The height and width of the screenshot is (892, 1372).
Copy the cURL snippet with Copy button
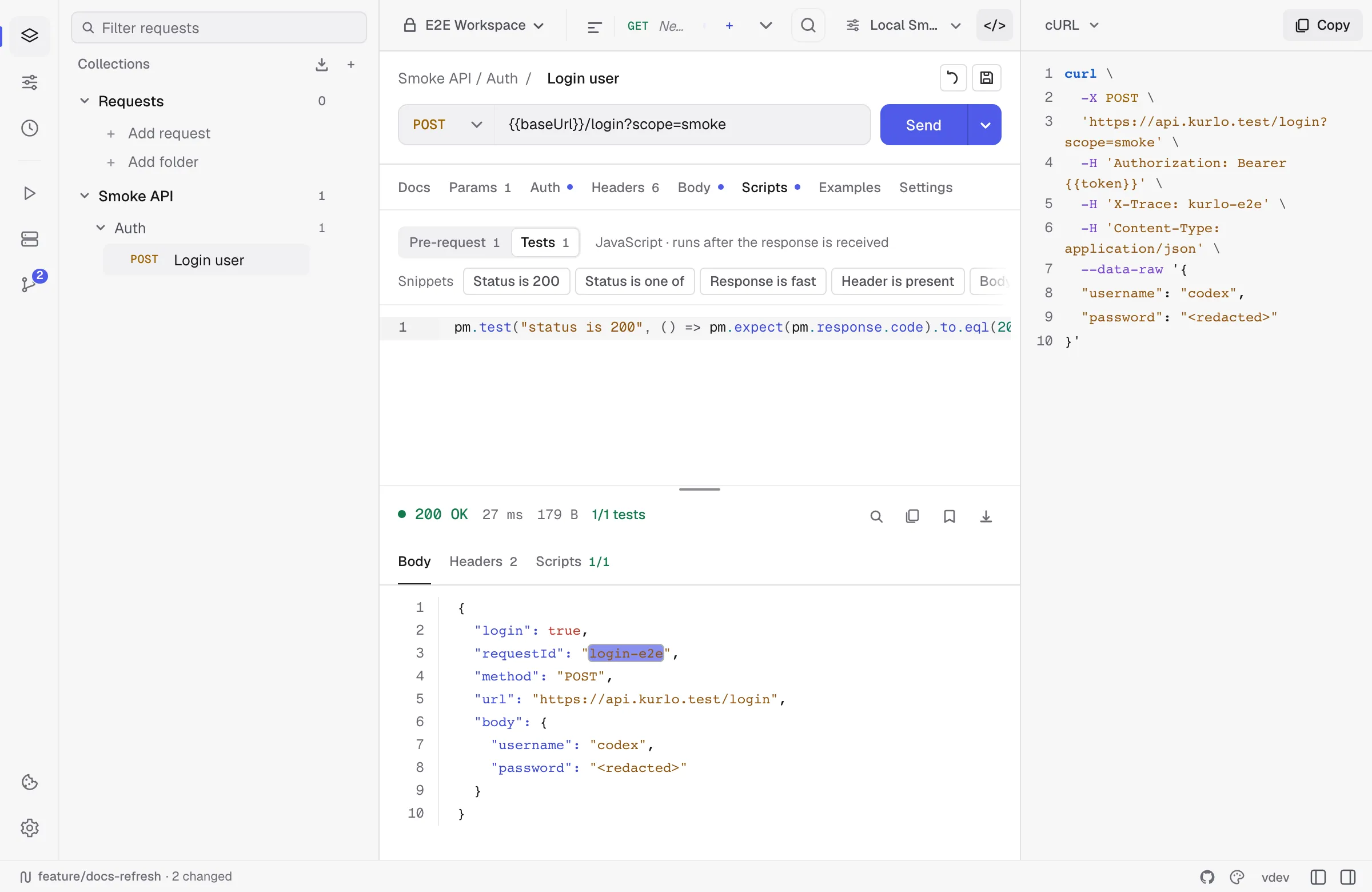point(1322,25)
